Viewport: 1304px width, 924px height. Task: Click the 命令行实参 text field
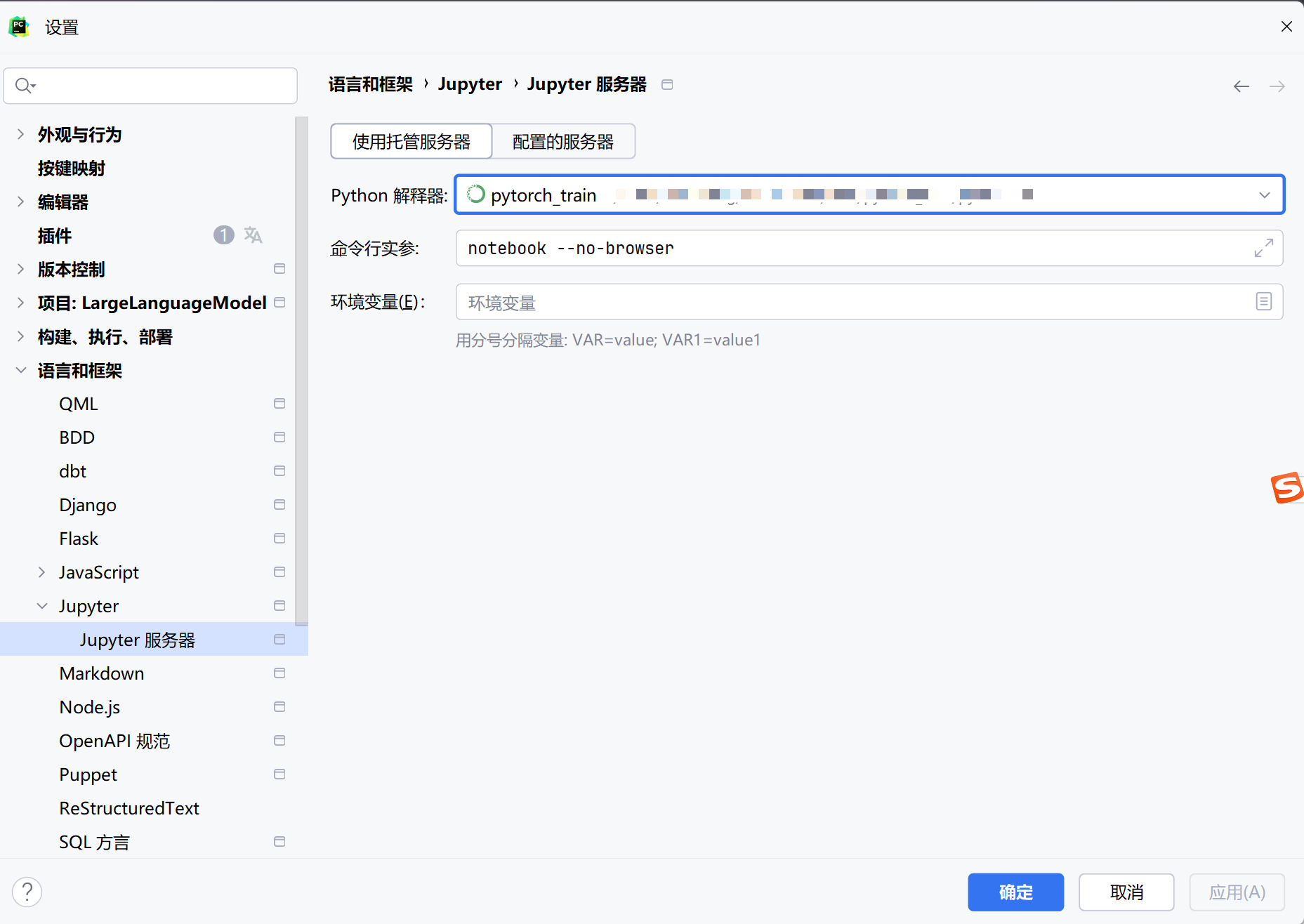(869, 248)
